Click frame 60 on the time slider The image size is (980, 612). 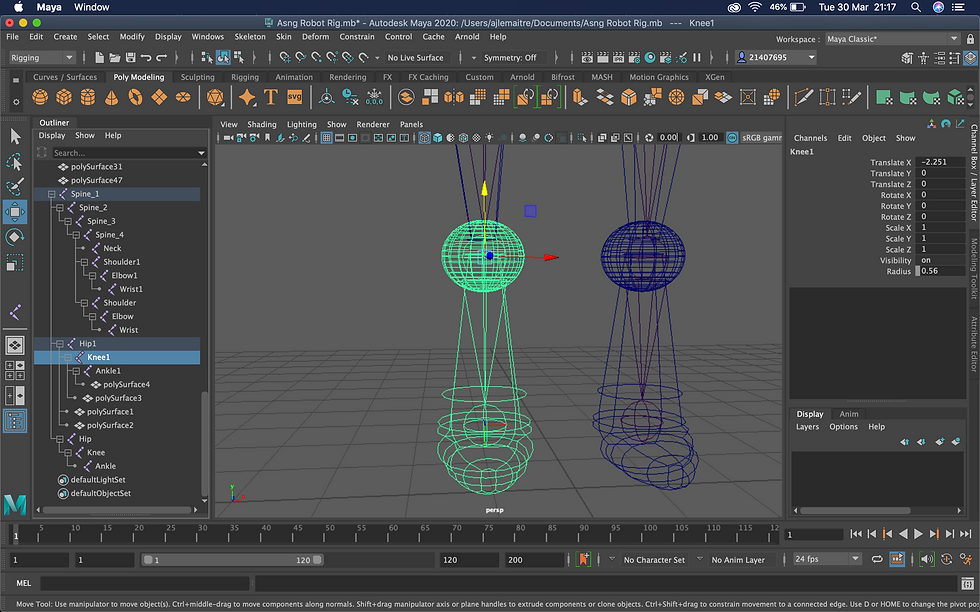pyautogui.click(x=392, y=534)
